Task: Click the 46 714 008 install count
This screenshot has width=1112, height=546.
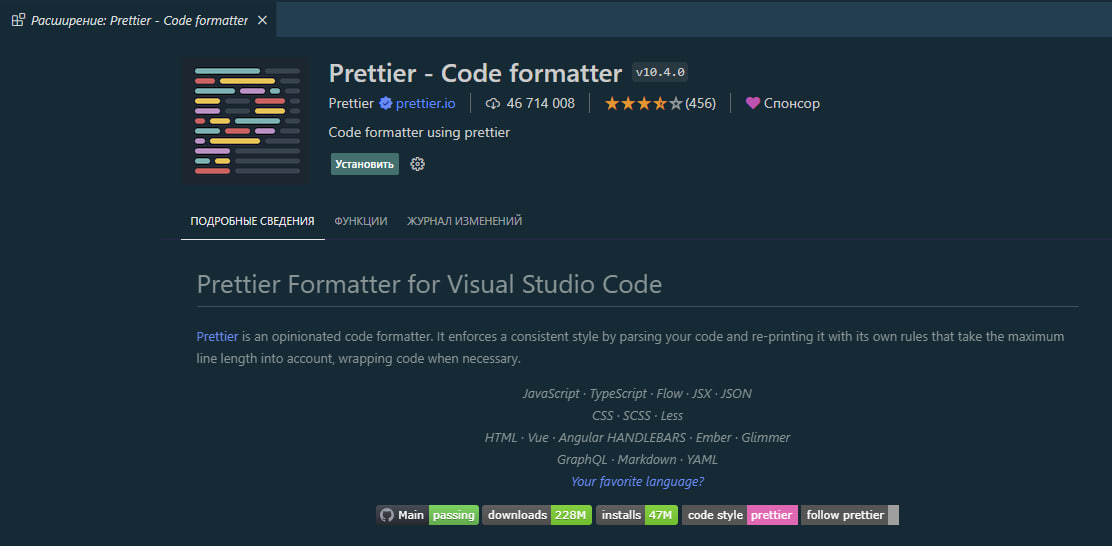Action: click(x=540, y=104)
